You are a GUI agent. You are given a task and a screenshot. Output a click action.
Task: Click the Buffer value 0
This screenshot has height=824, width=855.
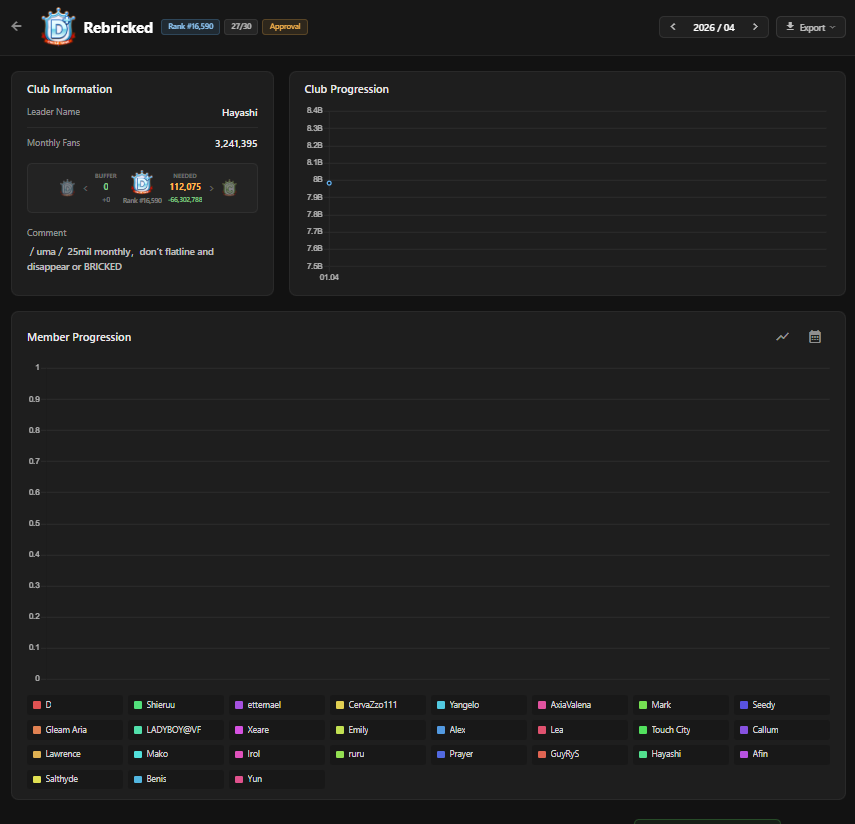pyautogui.click(x=106, y=187)
